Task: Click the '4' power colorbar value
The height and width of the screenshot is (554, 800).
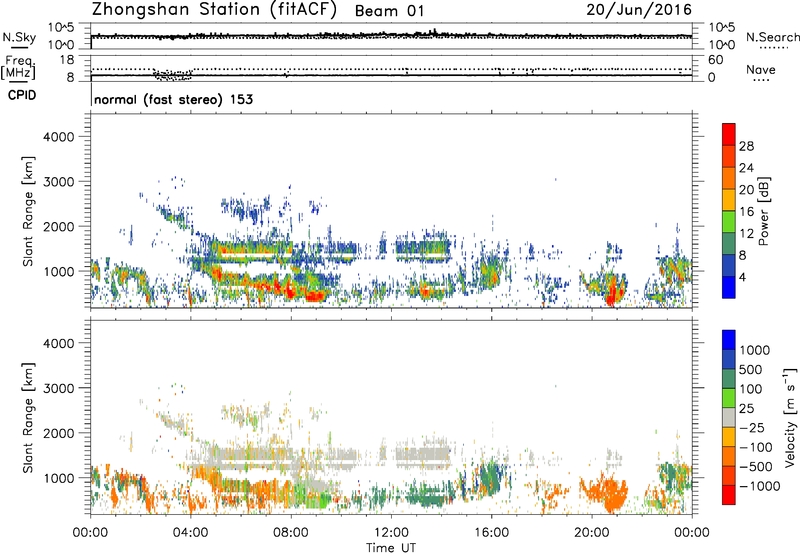Action: click(743, 277)
